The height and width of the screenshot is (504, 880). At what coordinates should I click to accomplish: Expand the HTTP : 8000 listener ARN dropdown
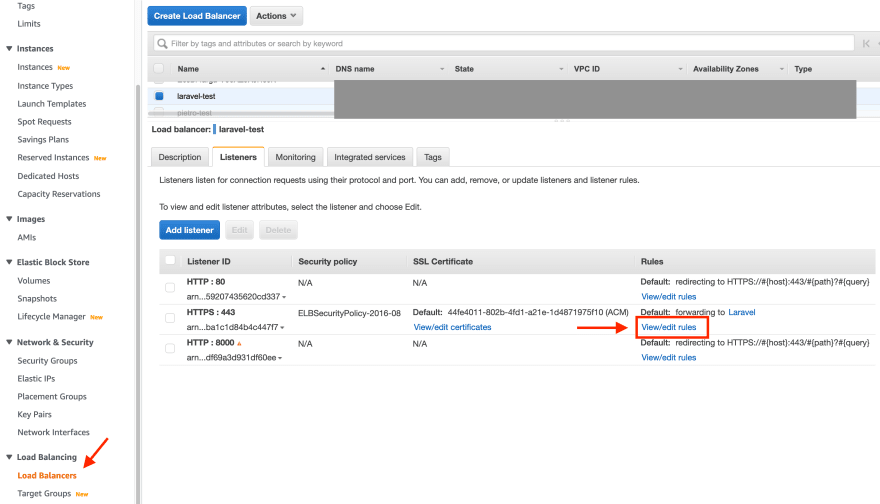click(279, 358)
